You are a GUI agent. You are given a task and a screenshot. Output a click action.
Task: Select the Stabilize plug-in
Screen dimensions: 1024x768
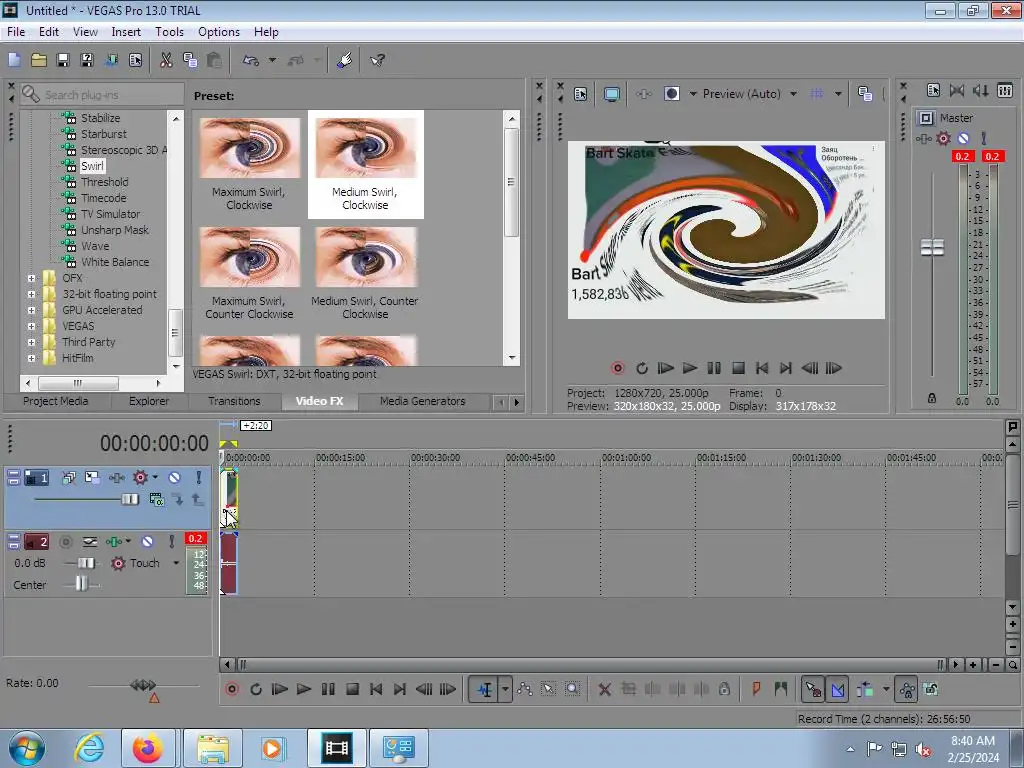click(100, 118)
